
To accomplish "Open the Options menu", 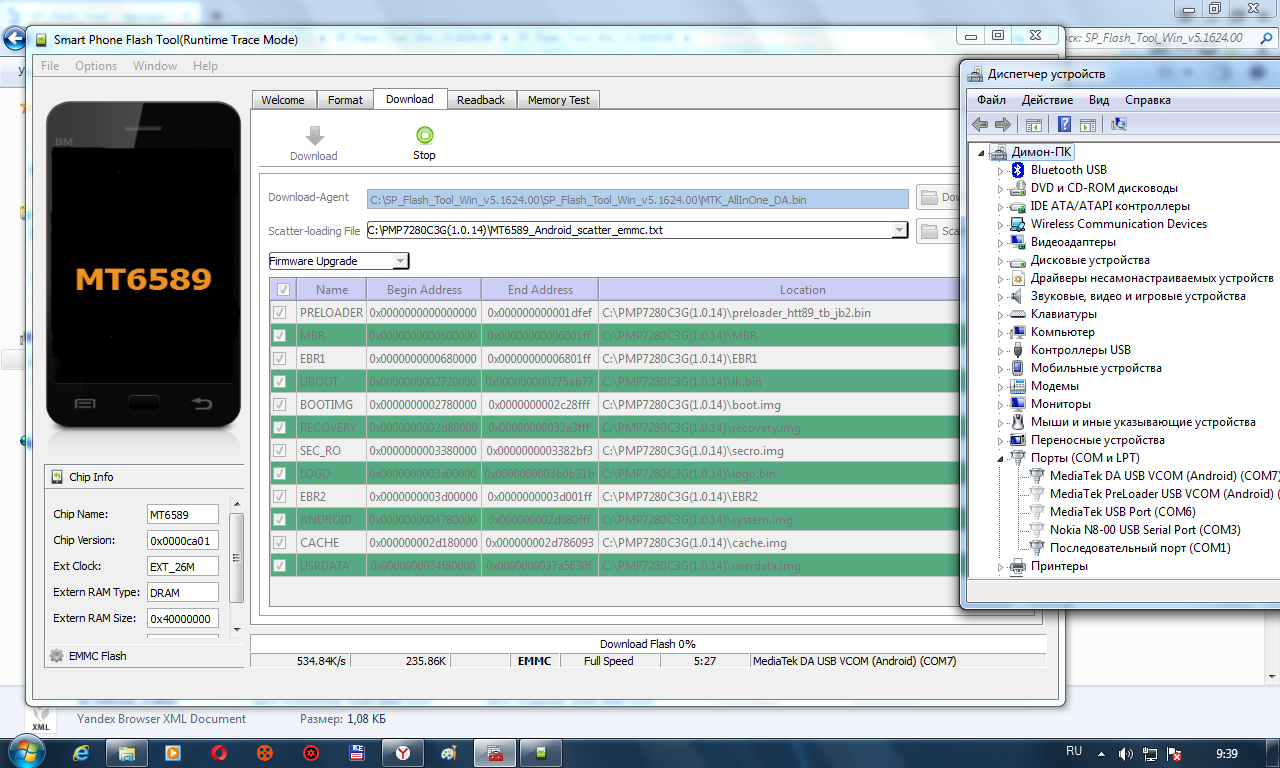I will point(96,66).
